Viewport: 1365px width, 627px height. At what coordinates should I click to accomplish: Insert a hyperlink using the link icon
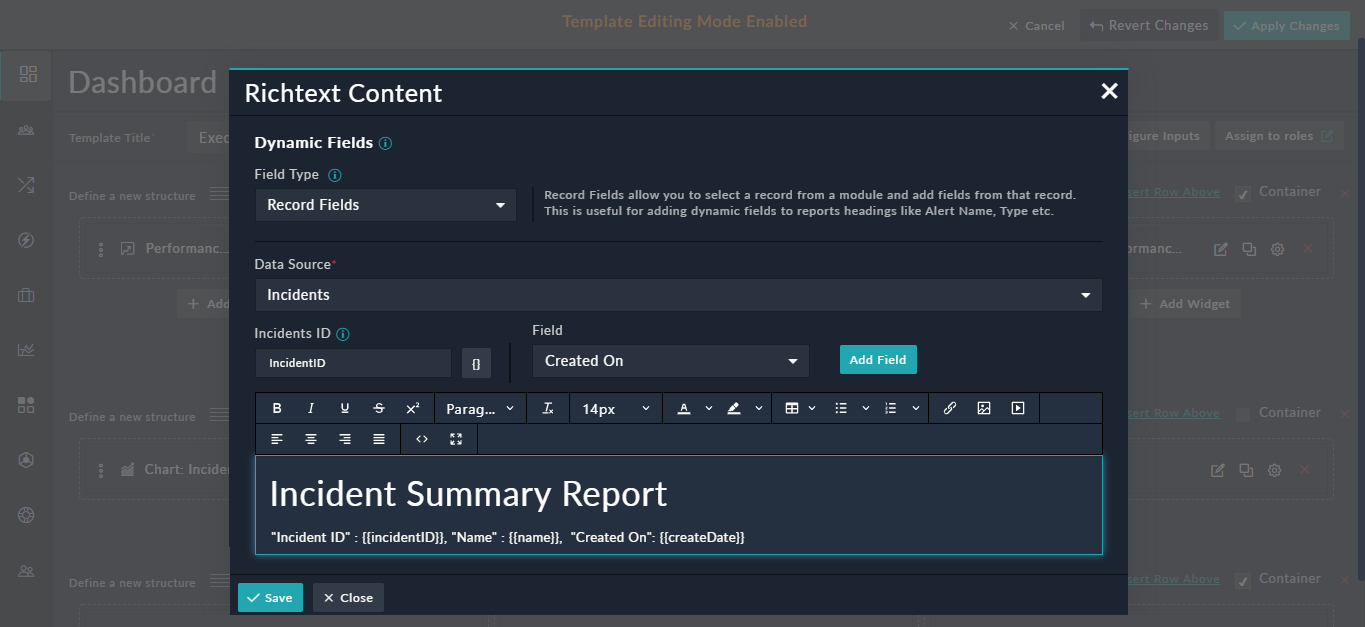tap(950, 407)
